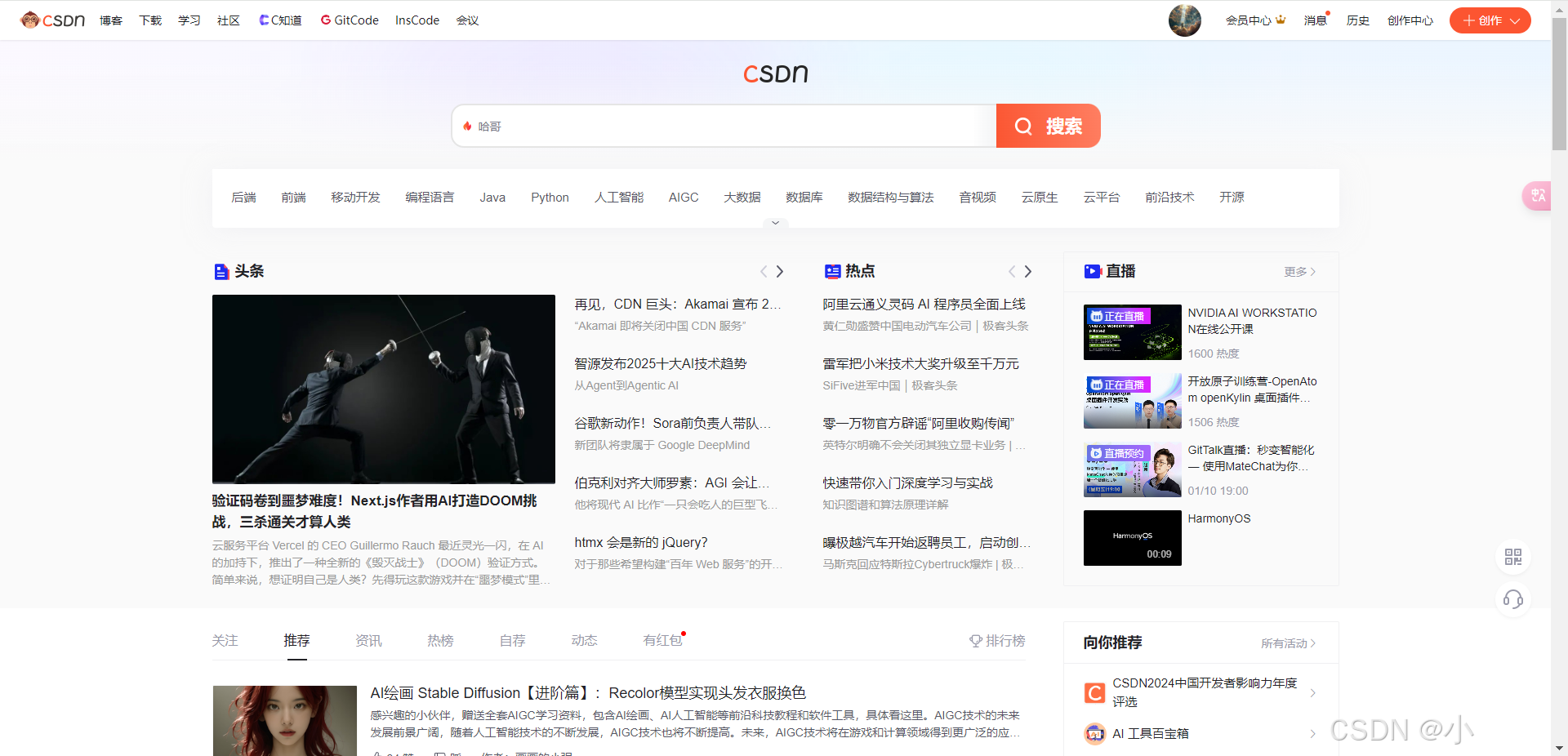This screenshot has height=756, width=1568.
Task: Open the AI绘画 Stable Diffusion article thumbnail
Action: (285, 720)
